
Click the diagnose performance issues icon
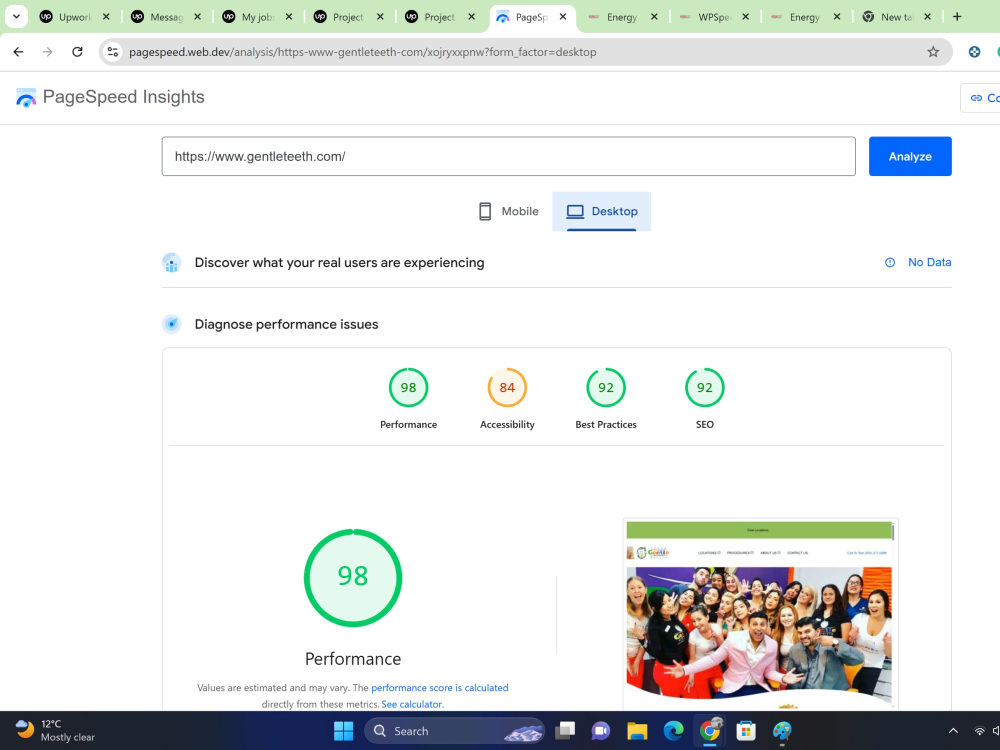click(172, 324)
